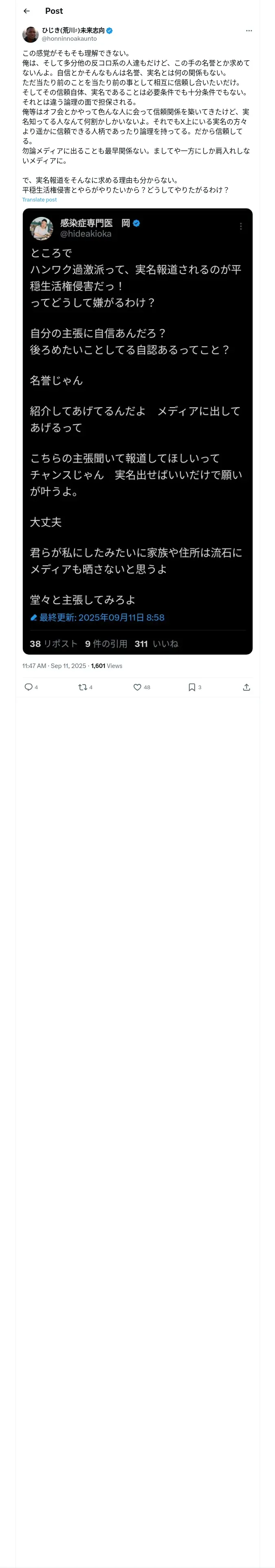Click the vertical three-dot icon in the embedded screenshot
This screenshot has height=1568, width=275.
coord(241,226)
